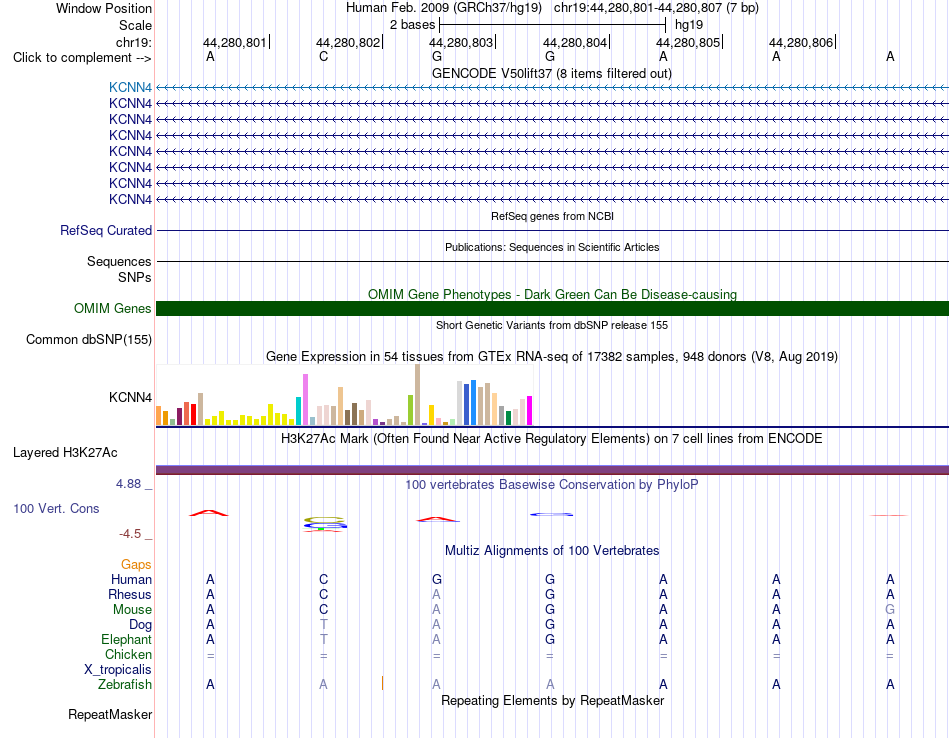Click position marker 44,280,803
The height and width of the screenshot is (738, 950).
[x=462, y=42]
